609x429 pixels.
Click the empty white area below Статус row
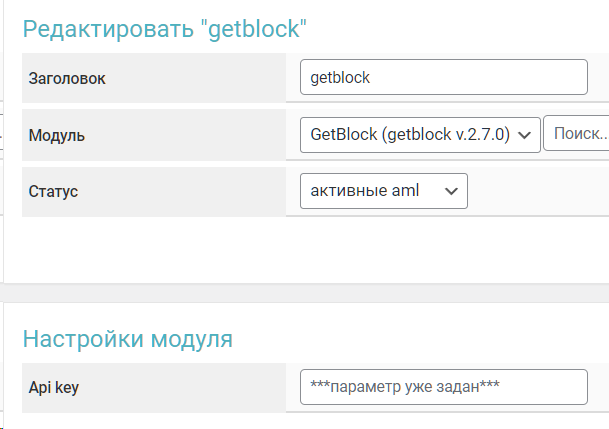tap(300, 250)
